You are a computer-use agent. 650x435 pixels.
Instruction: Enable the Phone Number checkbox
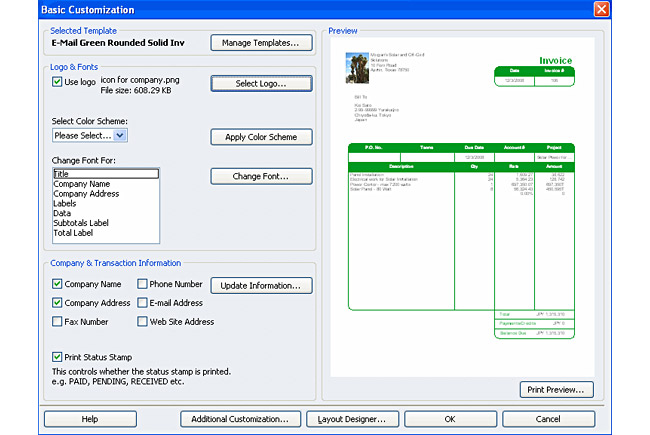(142, 284)
